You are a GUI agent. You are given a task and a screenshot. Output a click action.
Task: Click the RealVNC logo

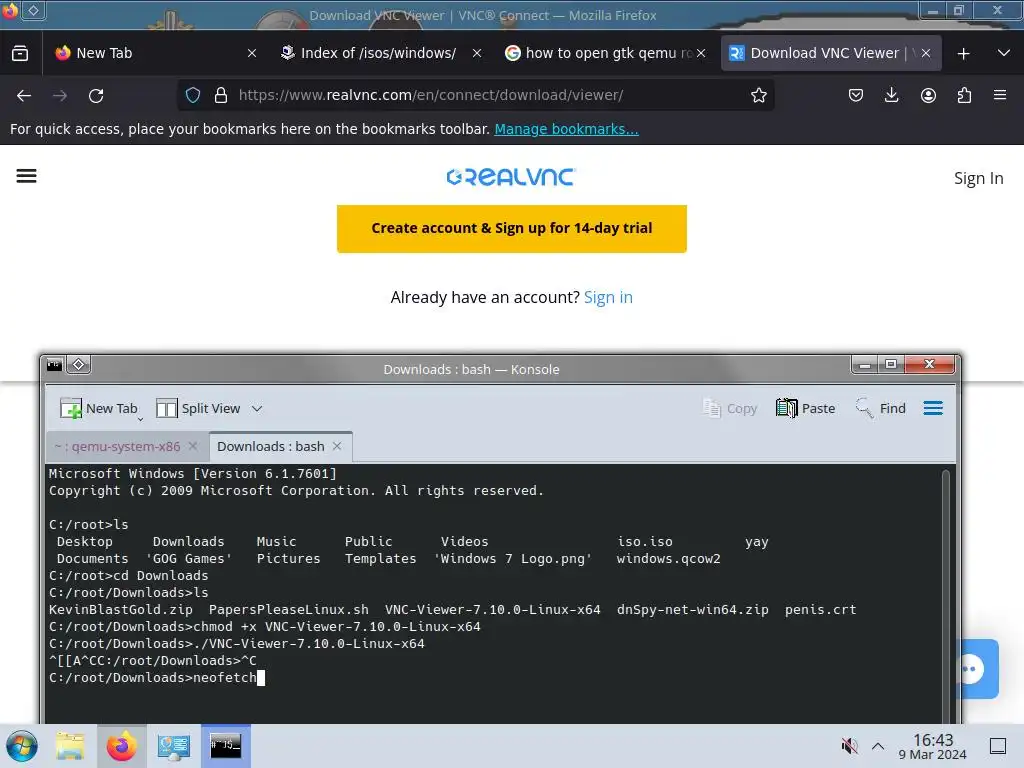(511, 176)
